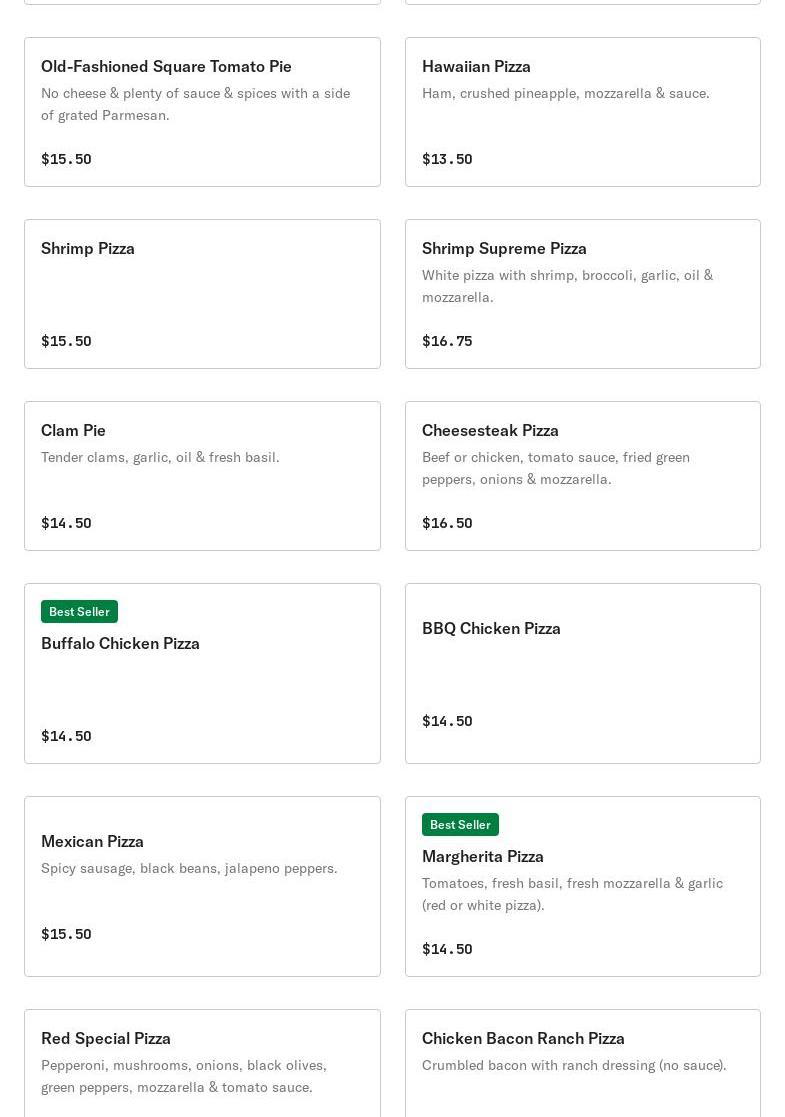Viewport: 785px width, 1117px height.
Task: Select the BBQ Chicken Pizza card
Action: click(x=583, y=673)
